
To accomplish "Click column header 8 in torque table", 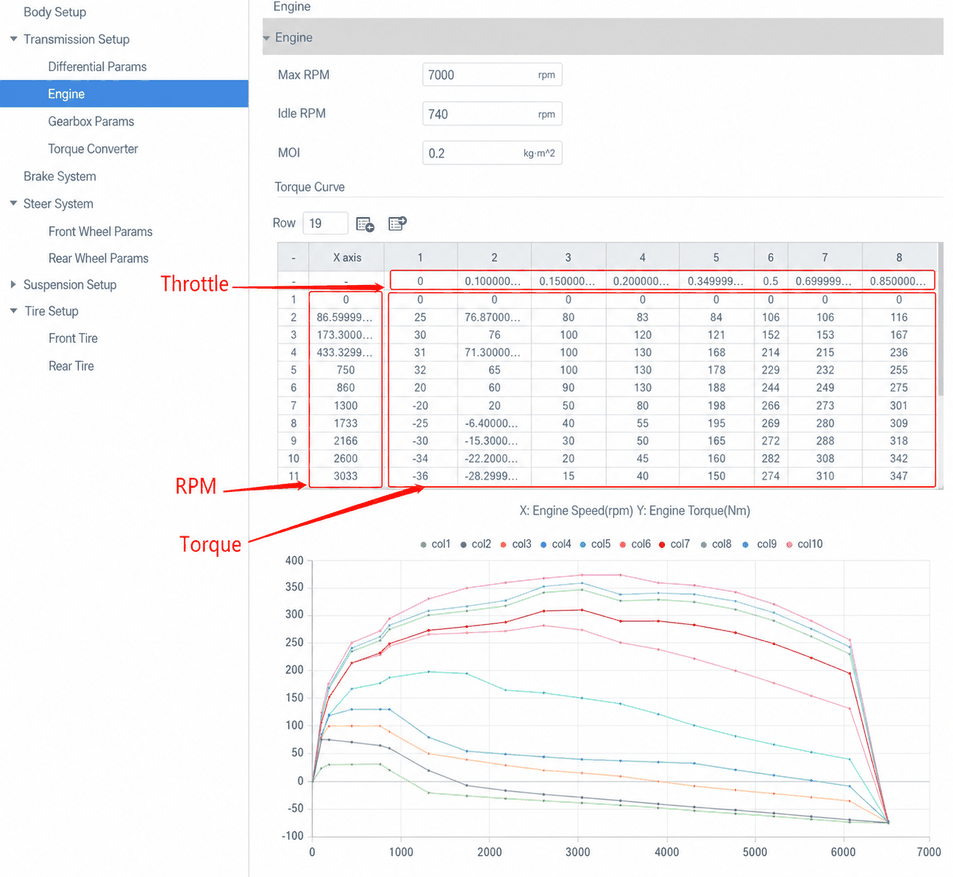I will 899,257.
